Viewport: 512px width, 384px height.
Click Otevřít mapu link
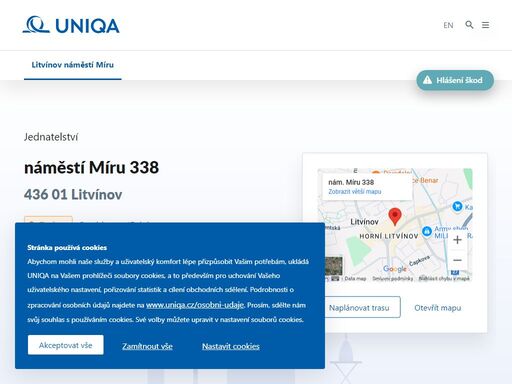tap(438, 308)
